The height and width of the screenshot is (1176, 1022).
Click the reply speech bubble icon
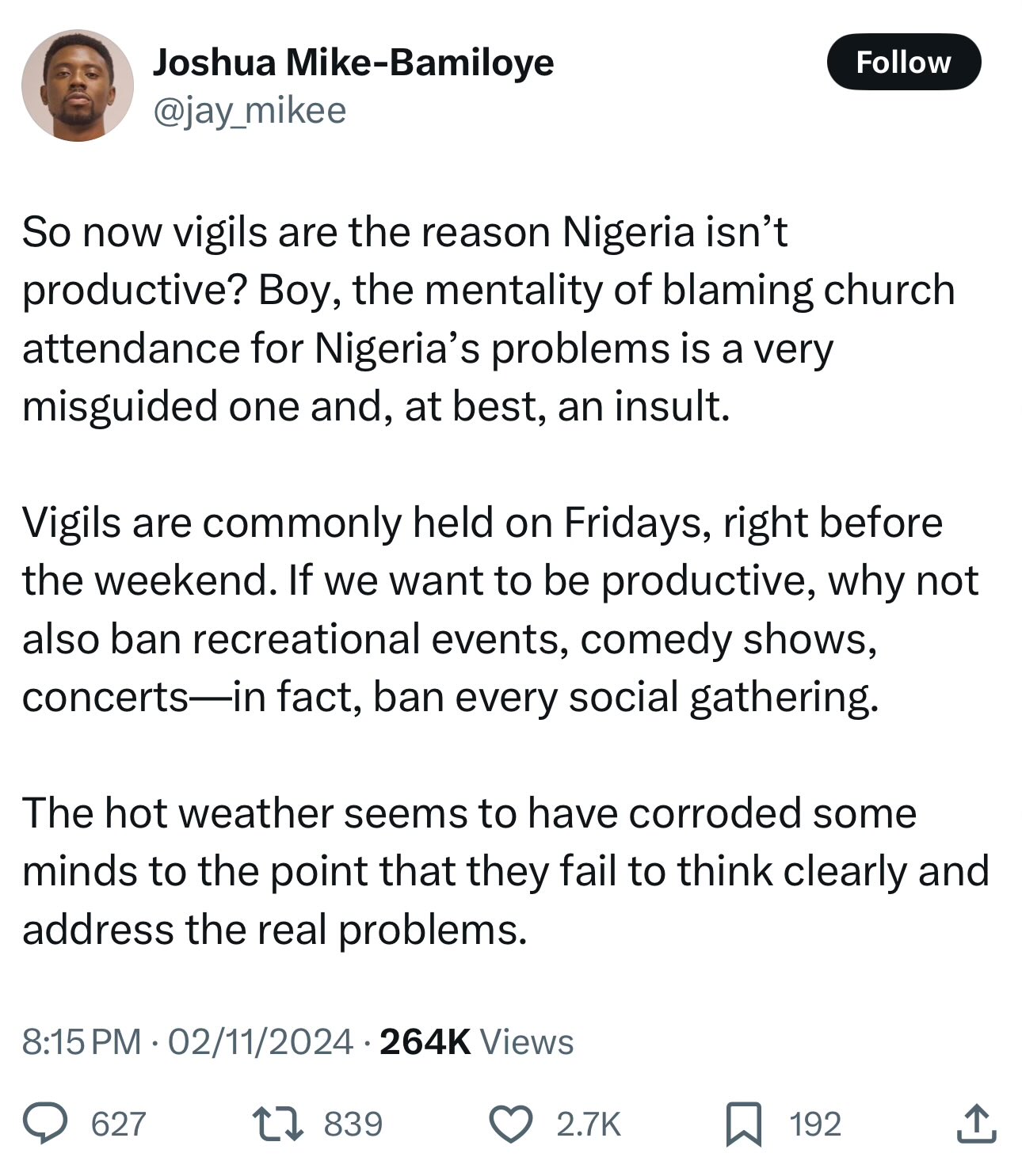tap(44, 1124)
